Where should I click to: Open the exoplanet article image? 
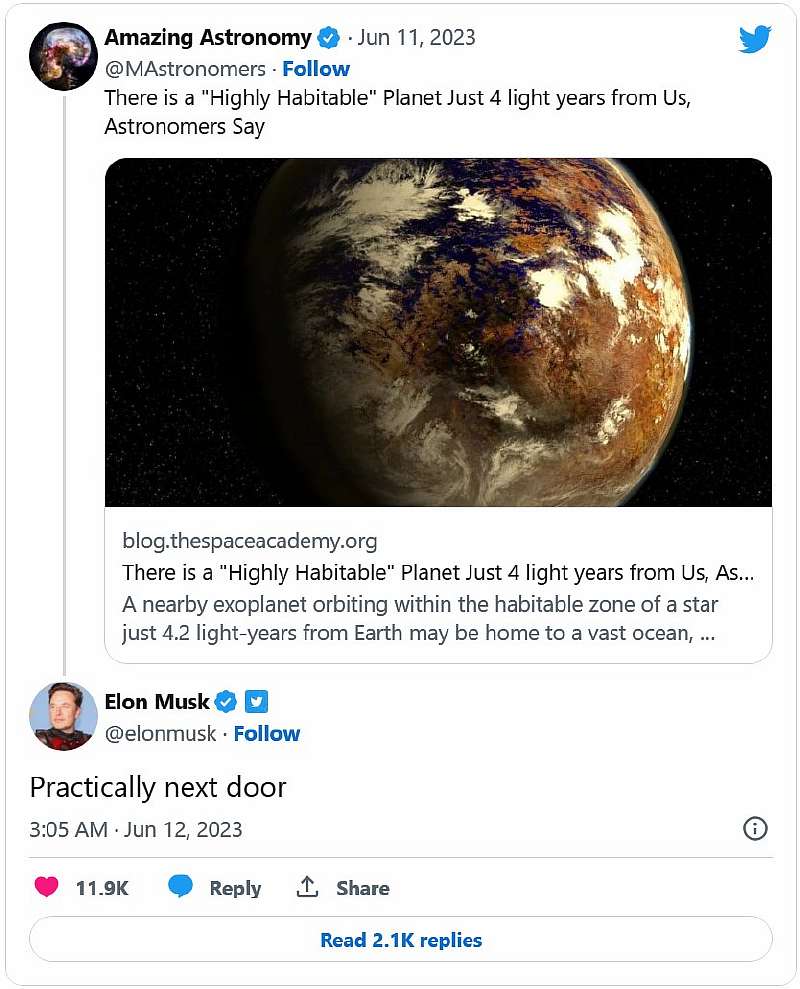point(438,332)
